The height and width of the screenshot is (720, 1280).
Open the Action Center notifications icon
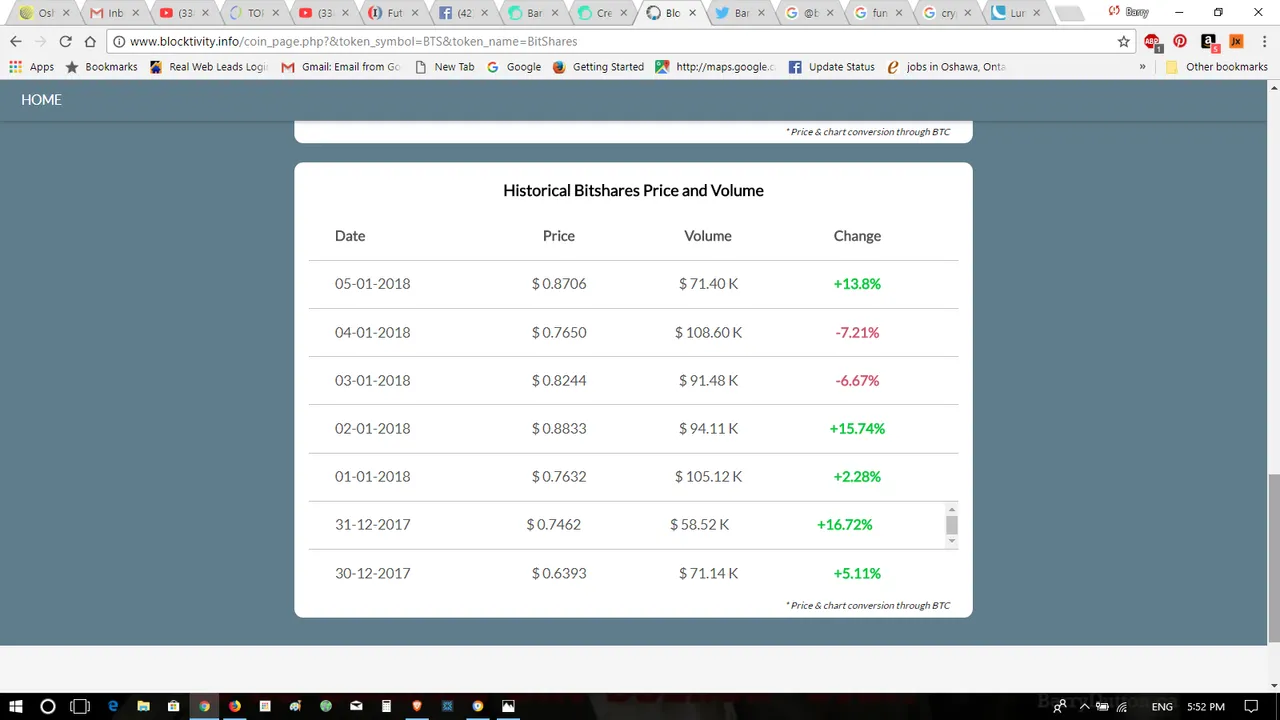pyautogui.click(x=1251, y=707)
